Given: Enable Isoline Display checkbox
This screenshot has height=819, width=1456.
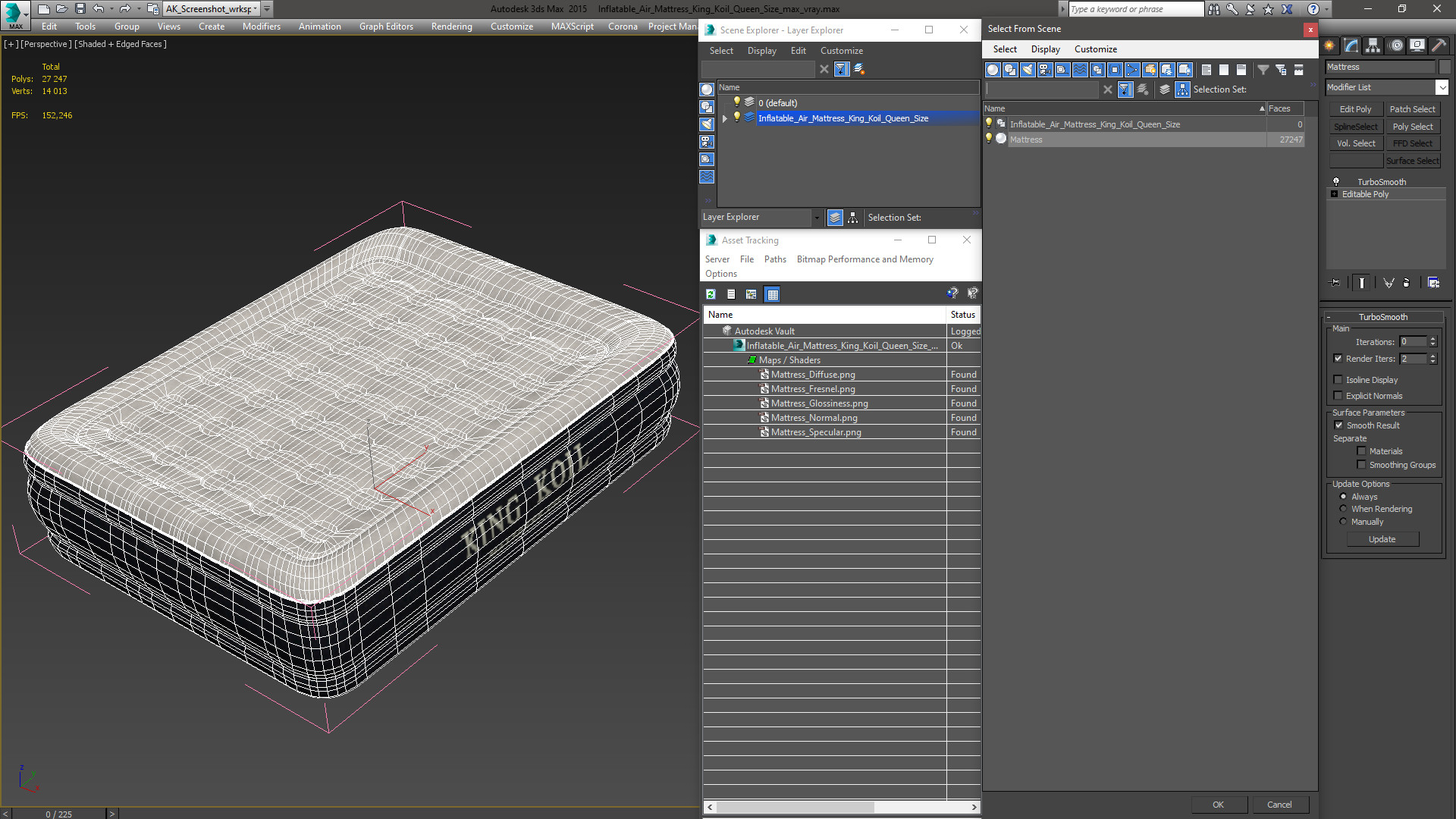Looking at the screenshot, I should coord(1338,380).
